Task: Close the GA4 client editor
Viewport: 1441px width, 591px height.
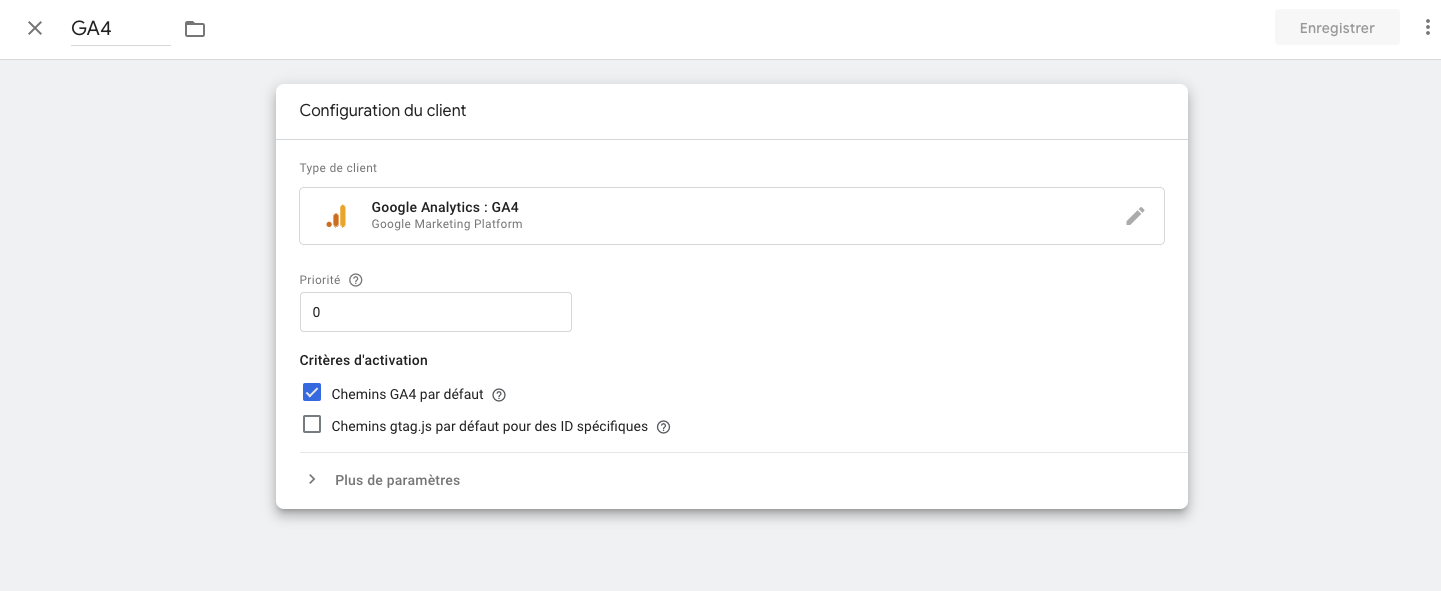Action: [x=35, y=28]
